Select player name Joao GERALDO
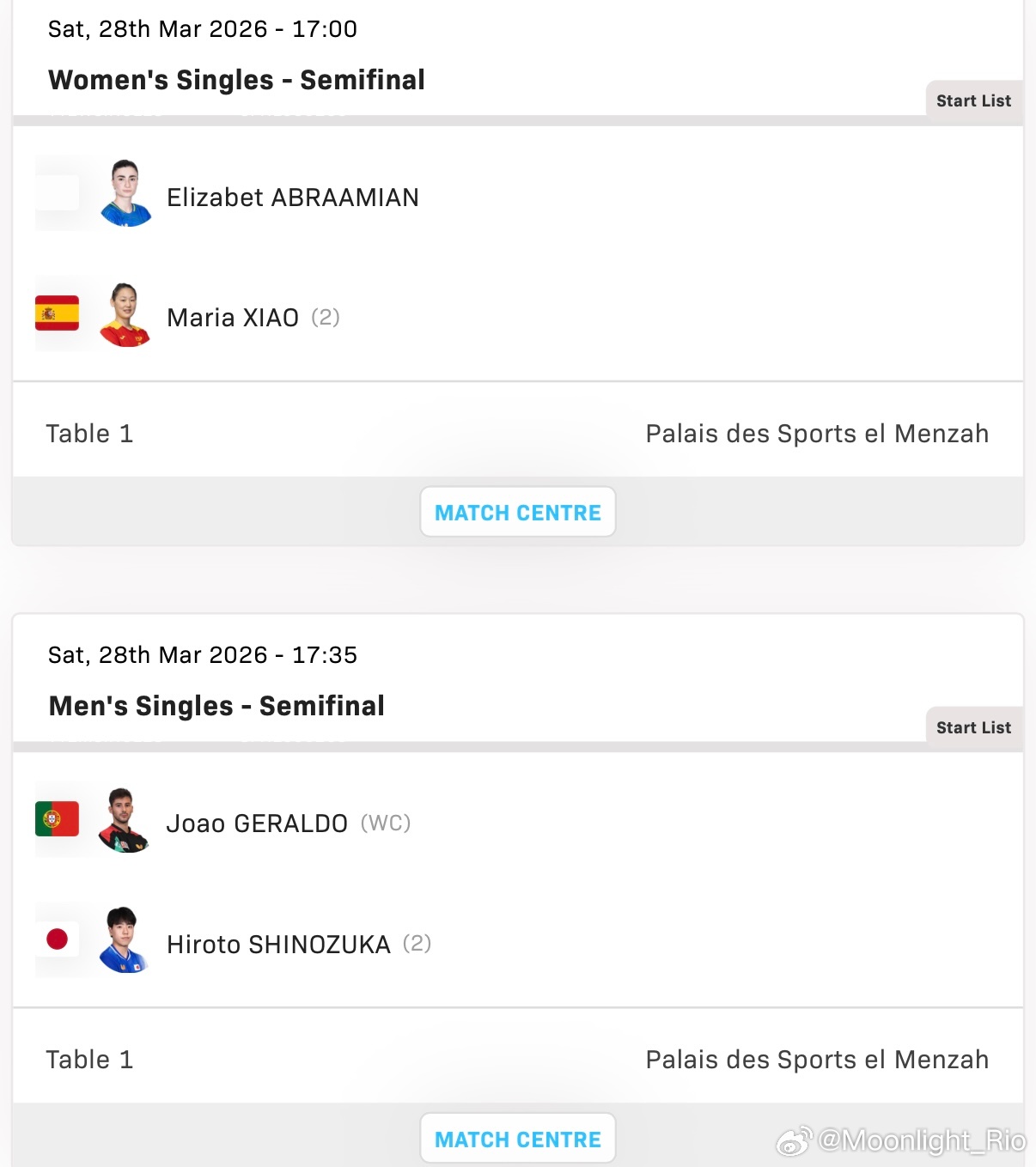 [257, 824]
